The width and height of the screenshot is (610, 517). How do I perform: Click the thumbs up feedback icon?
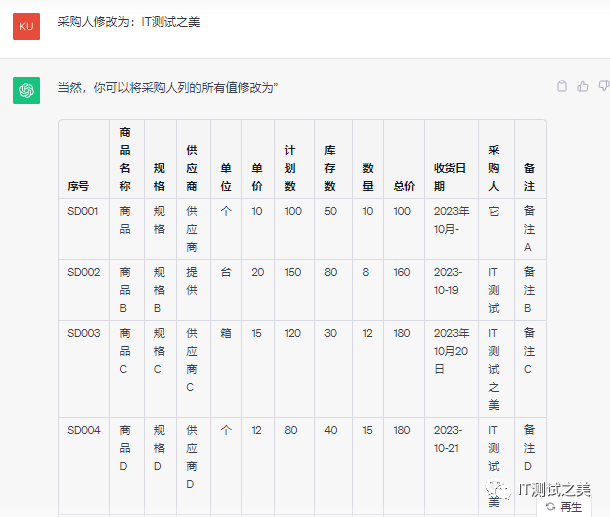click(583, 87)
